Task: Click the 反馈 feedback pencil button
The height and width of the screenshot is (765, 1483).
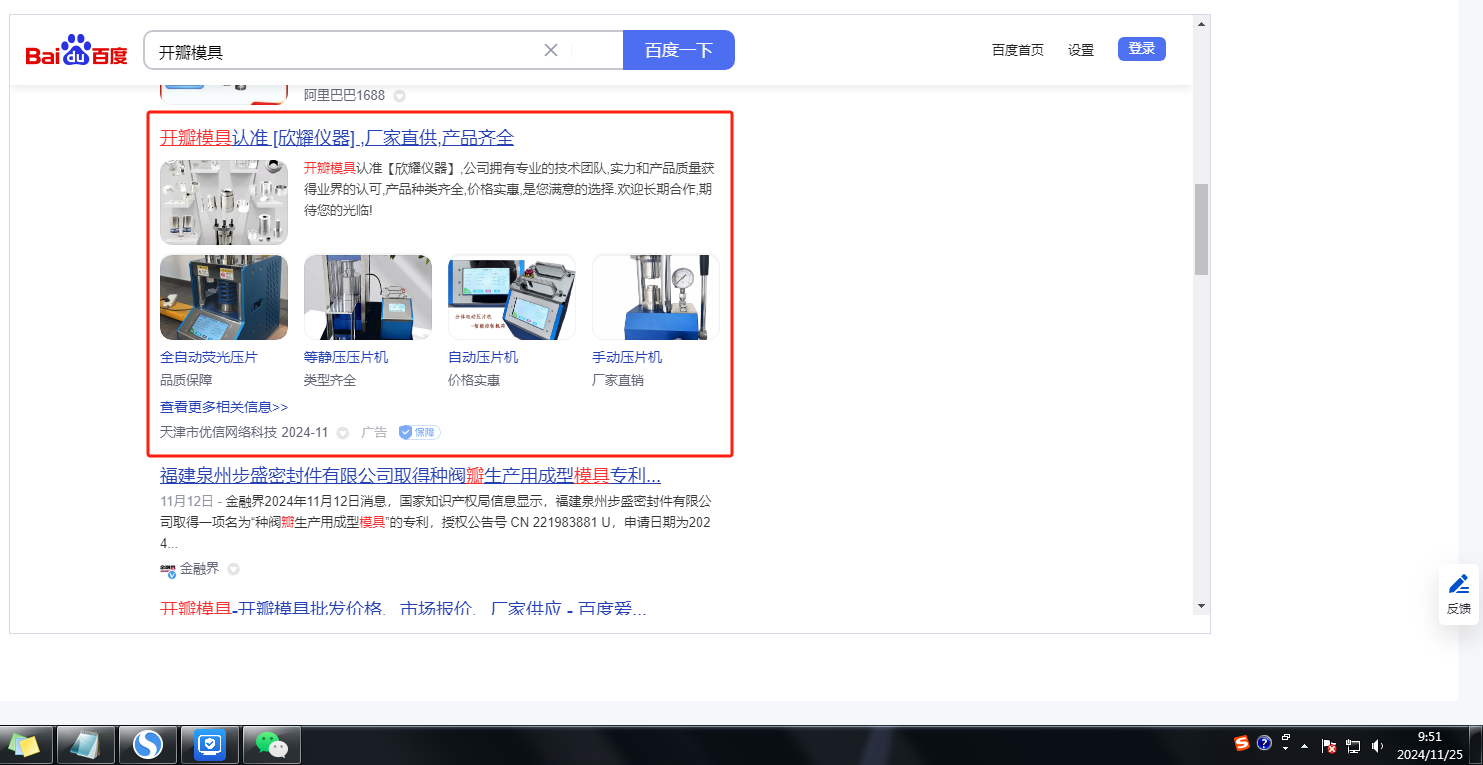Action: (x=1459, y=594)
